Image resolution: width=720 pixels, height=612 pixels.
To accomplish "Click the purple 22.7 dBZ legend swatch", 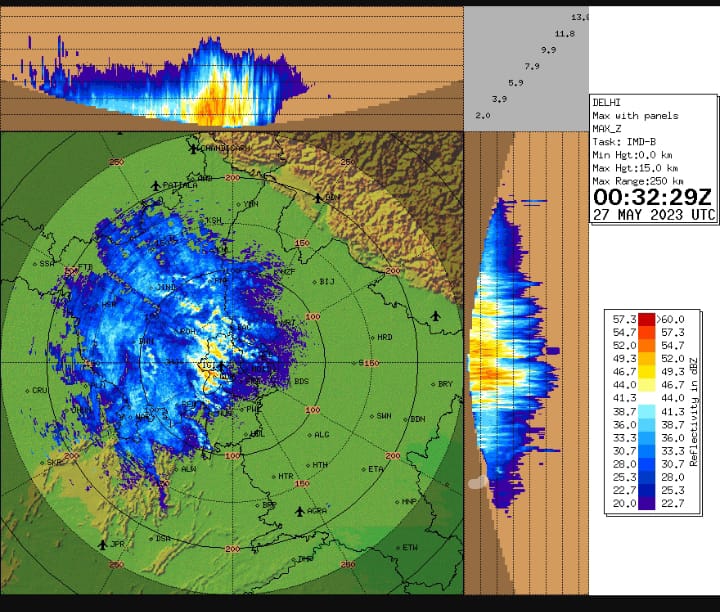I will coord(647,503).
